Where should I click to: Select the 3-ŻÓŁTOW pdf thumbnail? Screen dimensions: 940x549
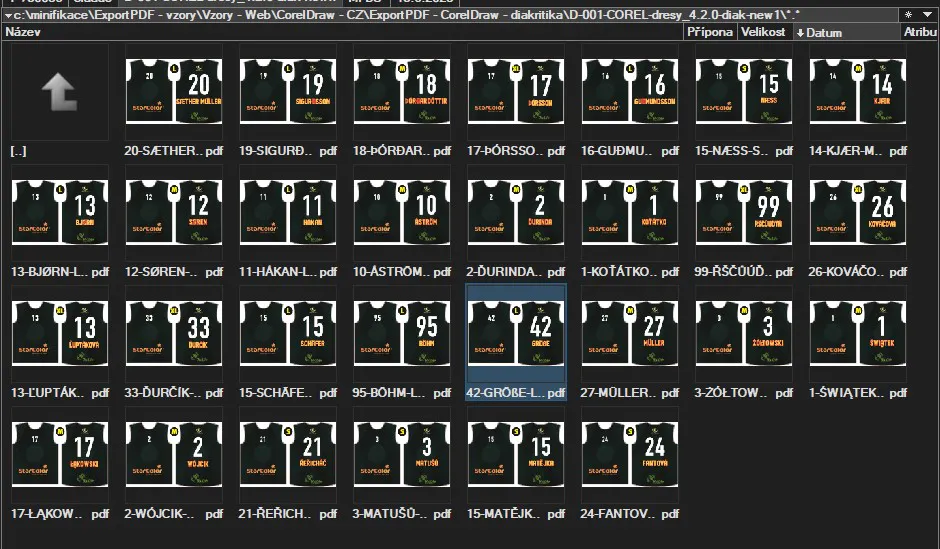(743, 334)
